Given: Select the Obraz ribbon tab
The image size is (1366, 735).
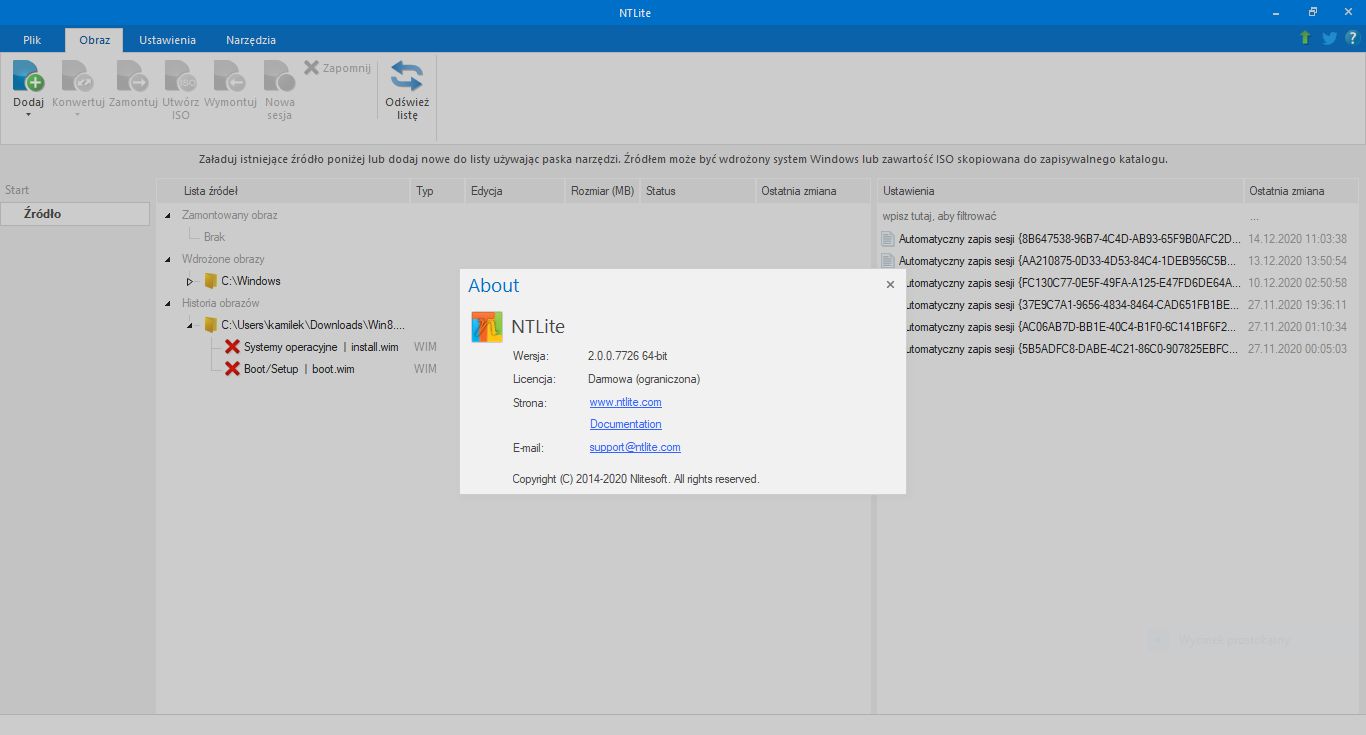Looking at the screenshot, I should pos(95,40).
